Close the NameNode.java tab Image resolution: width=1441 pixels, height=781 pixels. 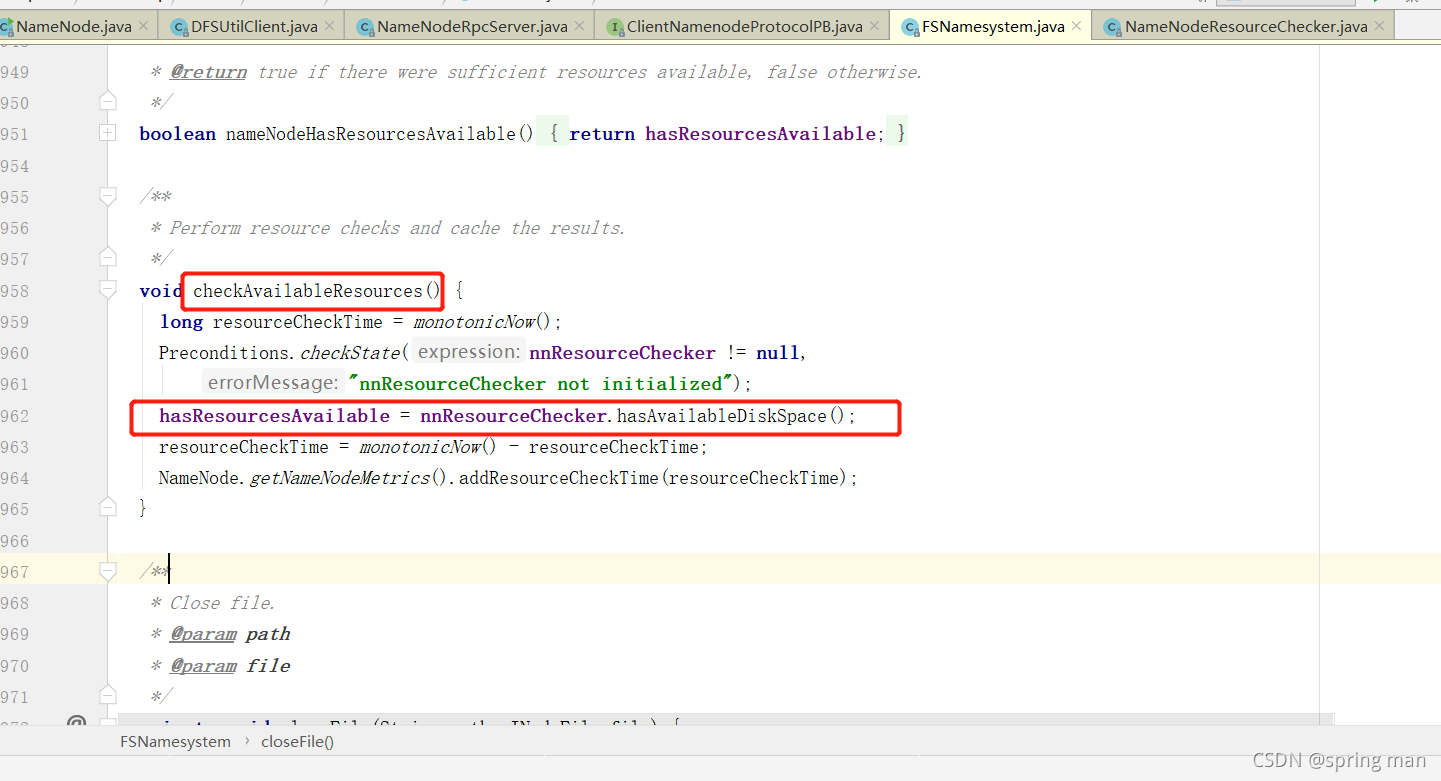(x=143, y=26)
